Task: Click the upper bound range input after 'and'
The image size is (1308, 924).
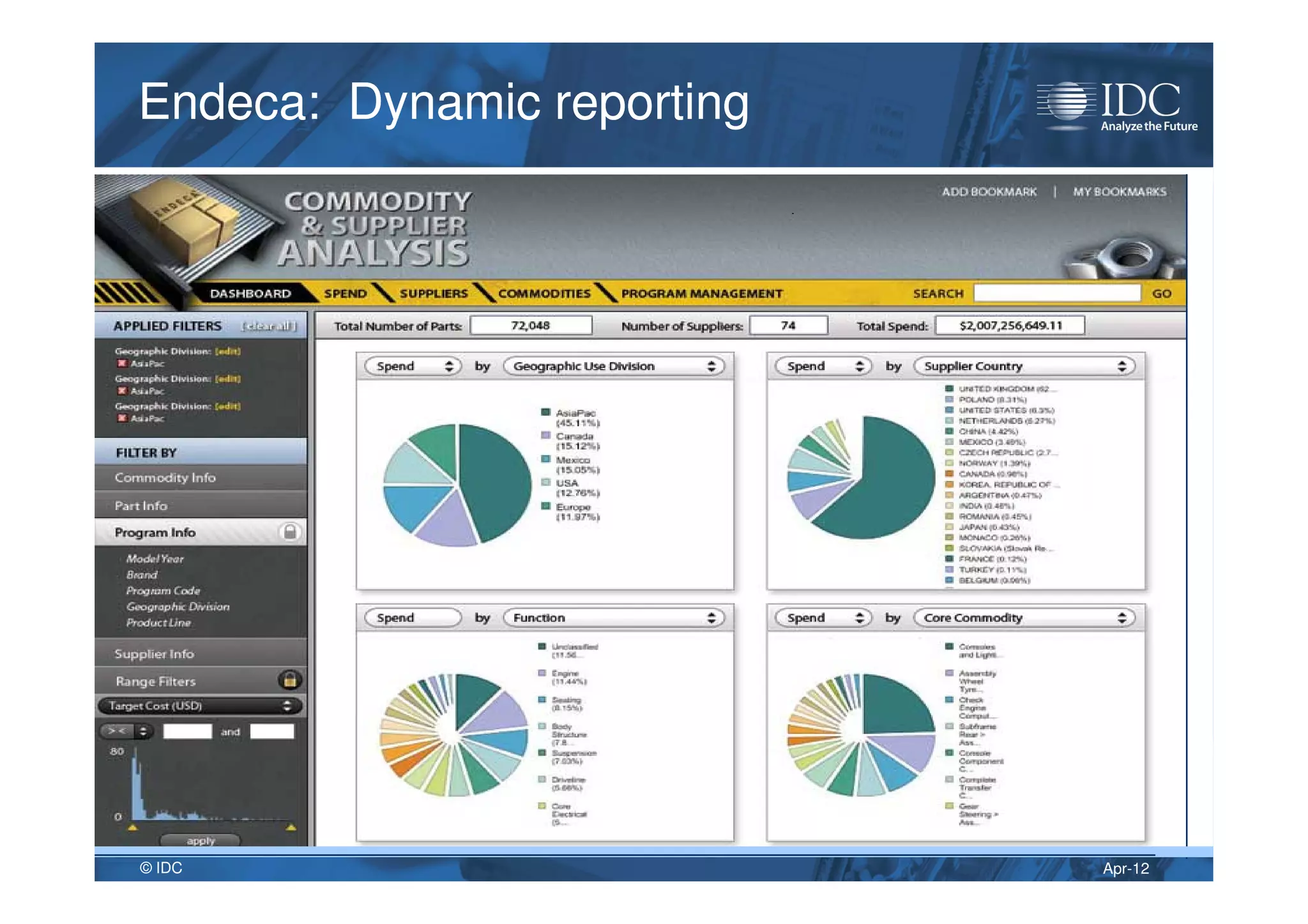Action: tap(272, 731)
